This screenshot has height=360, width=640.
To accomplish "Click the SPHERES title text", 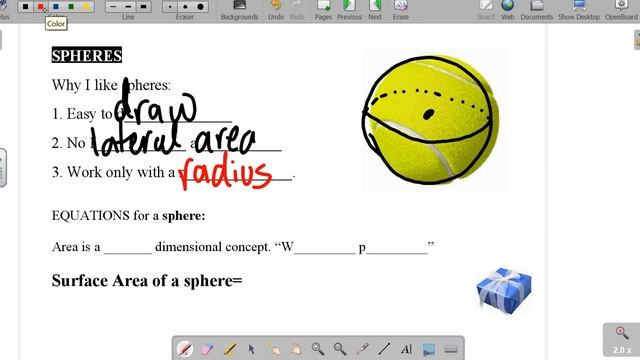I will pos(87,55).
